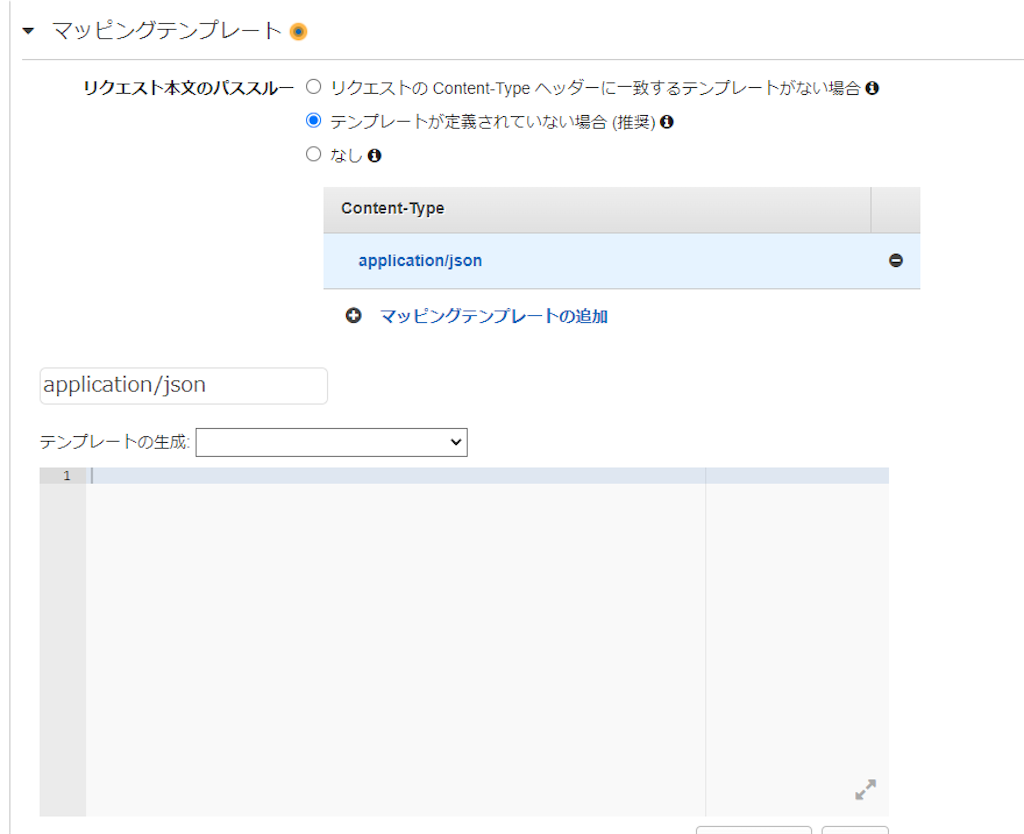Select the なし passthrough radio option
Image resolution: width=1024 pixels, height=834 pixels.
point(313,154)
